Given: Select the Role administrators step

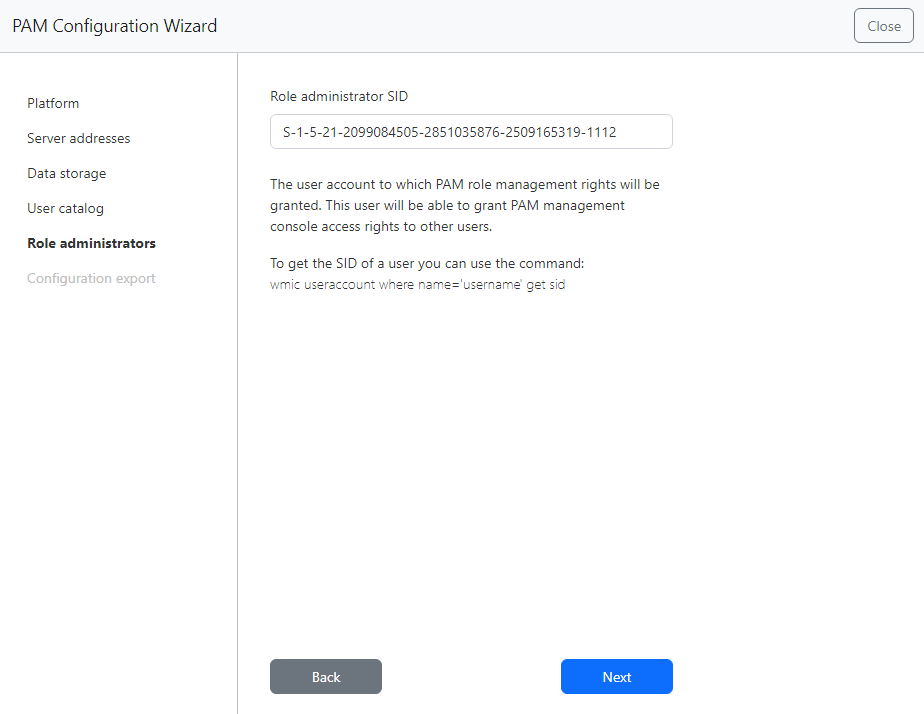Looking at the screenshot, I should [x=91, y=243].
